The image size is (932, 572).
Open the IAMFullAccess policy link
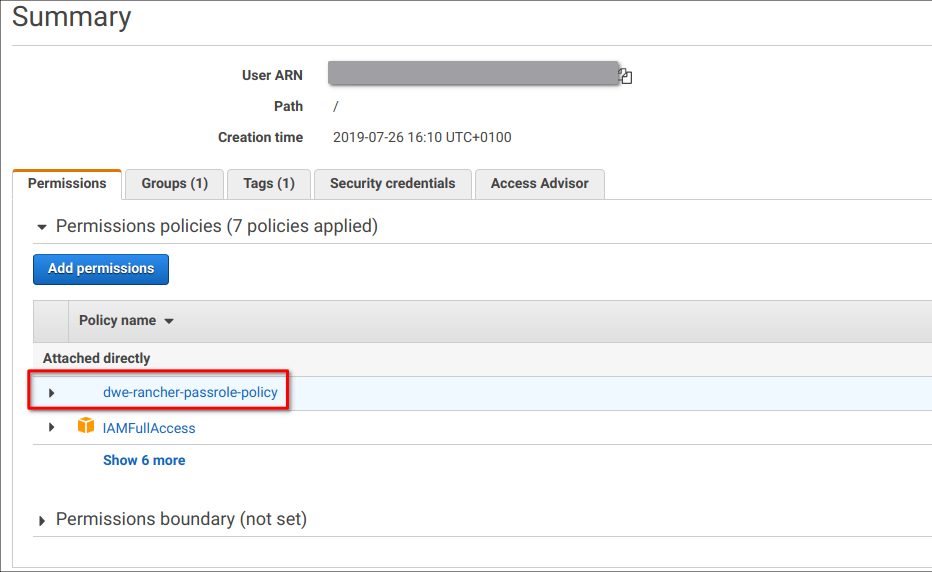[x=149, y=428]
